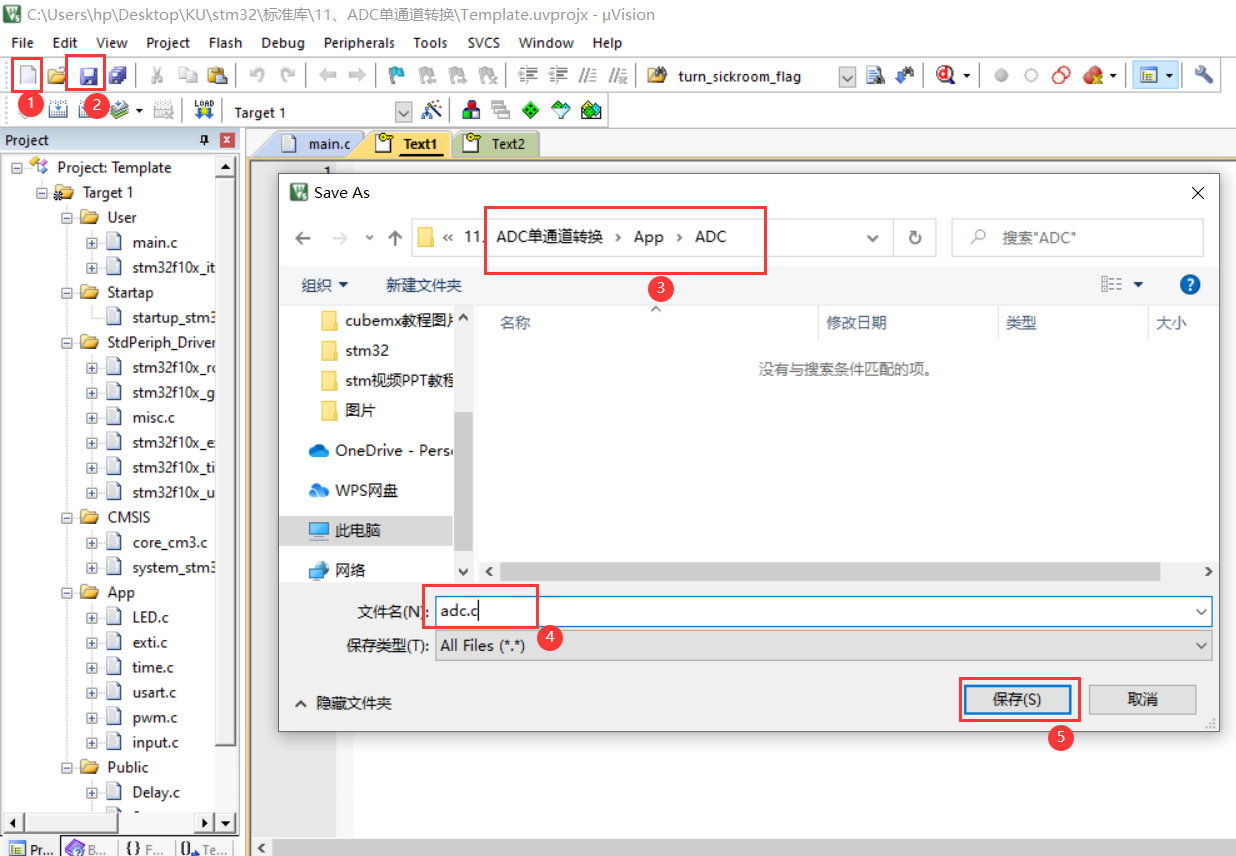Click the Undo arrow icon
Viewport: 1236px width, 856px height.
pos(257,76)
